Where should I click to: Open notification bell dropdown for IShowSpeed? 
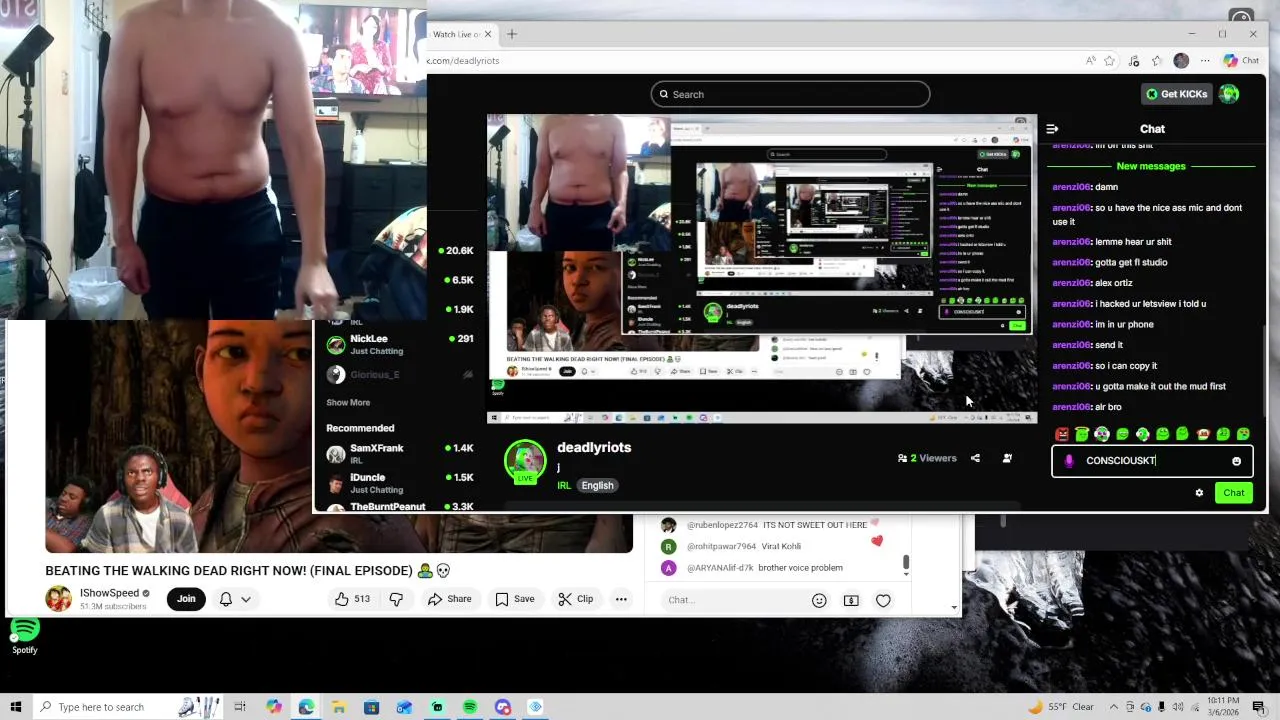tap(235, 599)
